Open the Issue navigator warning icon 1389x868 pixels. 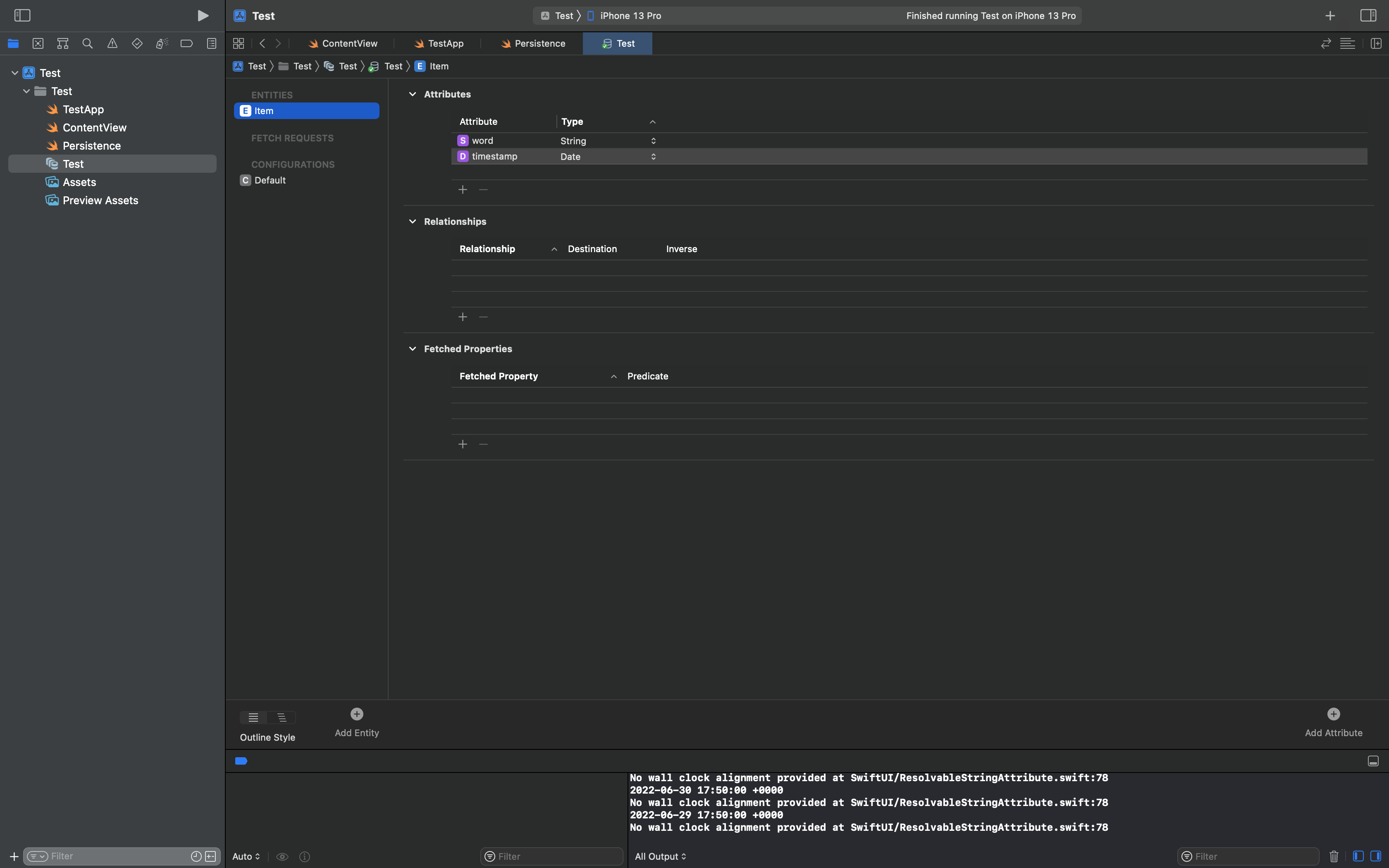[112, 44]
